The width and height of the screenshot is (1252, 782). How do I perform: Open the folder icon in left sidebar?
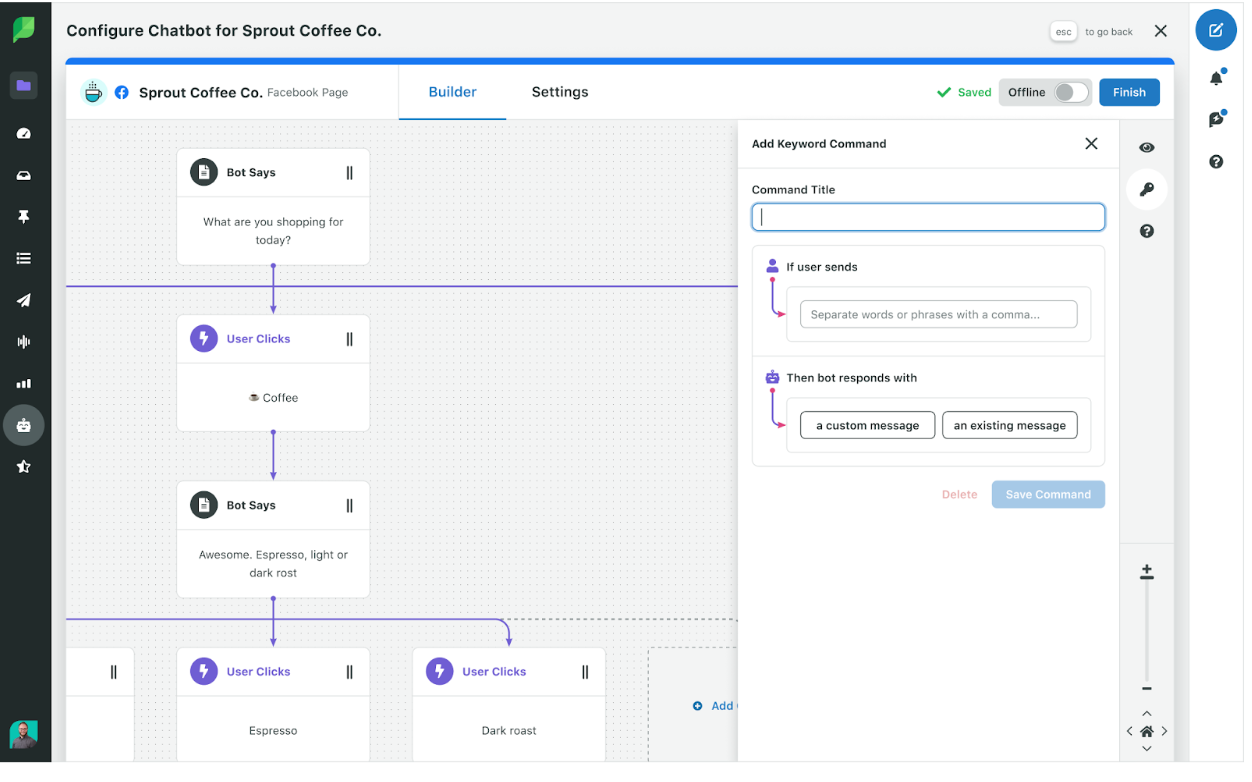(x=24, y=85)
